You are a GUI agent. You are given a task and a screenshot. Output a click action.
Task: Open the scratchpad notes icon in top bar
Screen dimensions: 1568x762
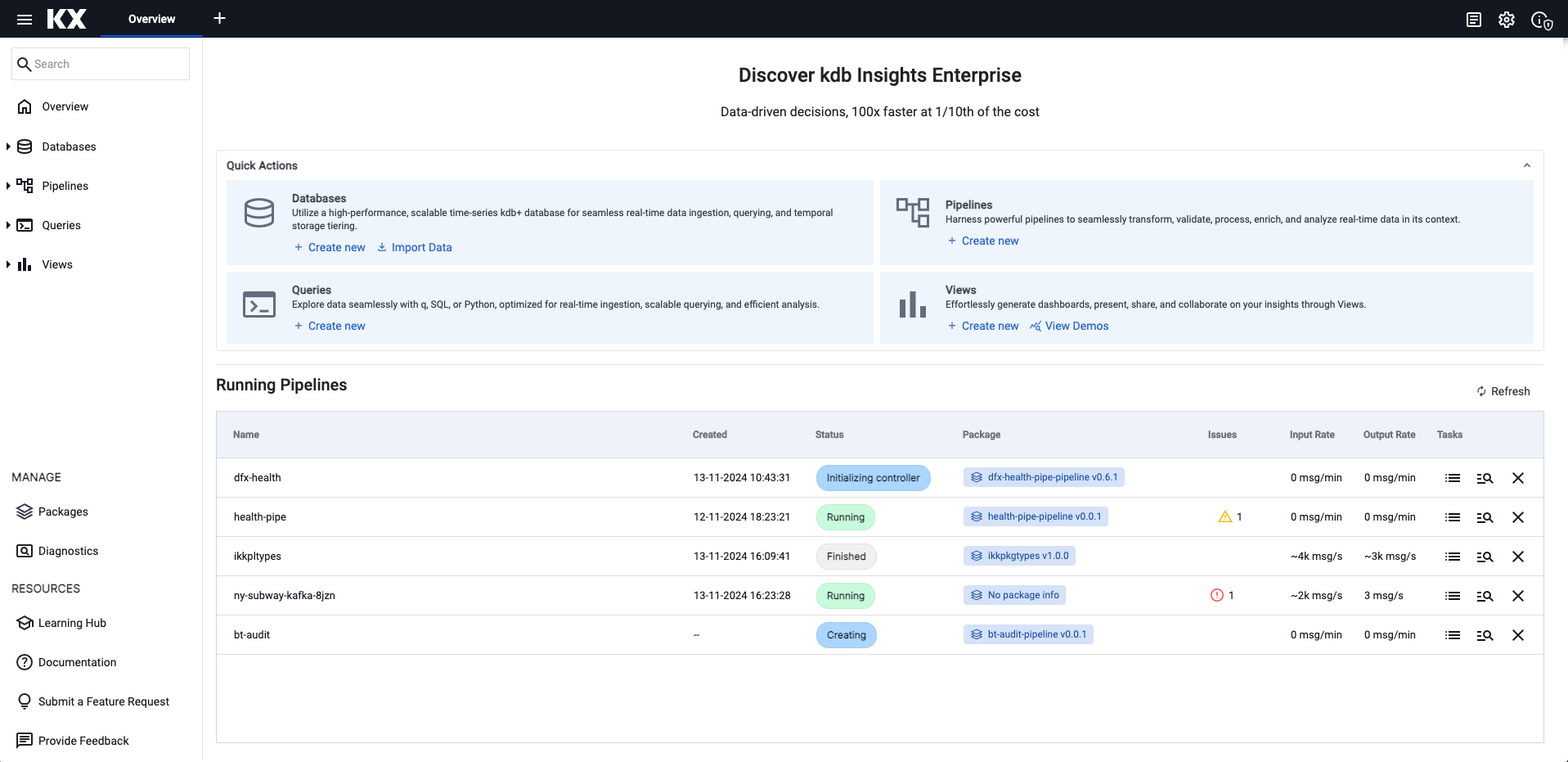coord(1474,20)
